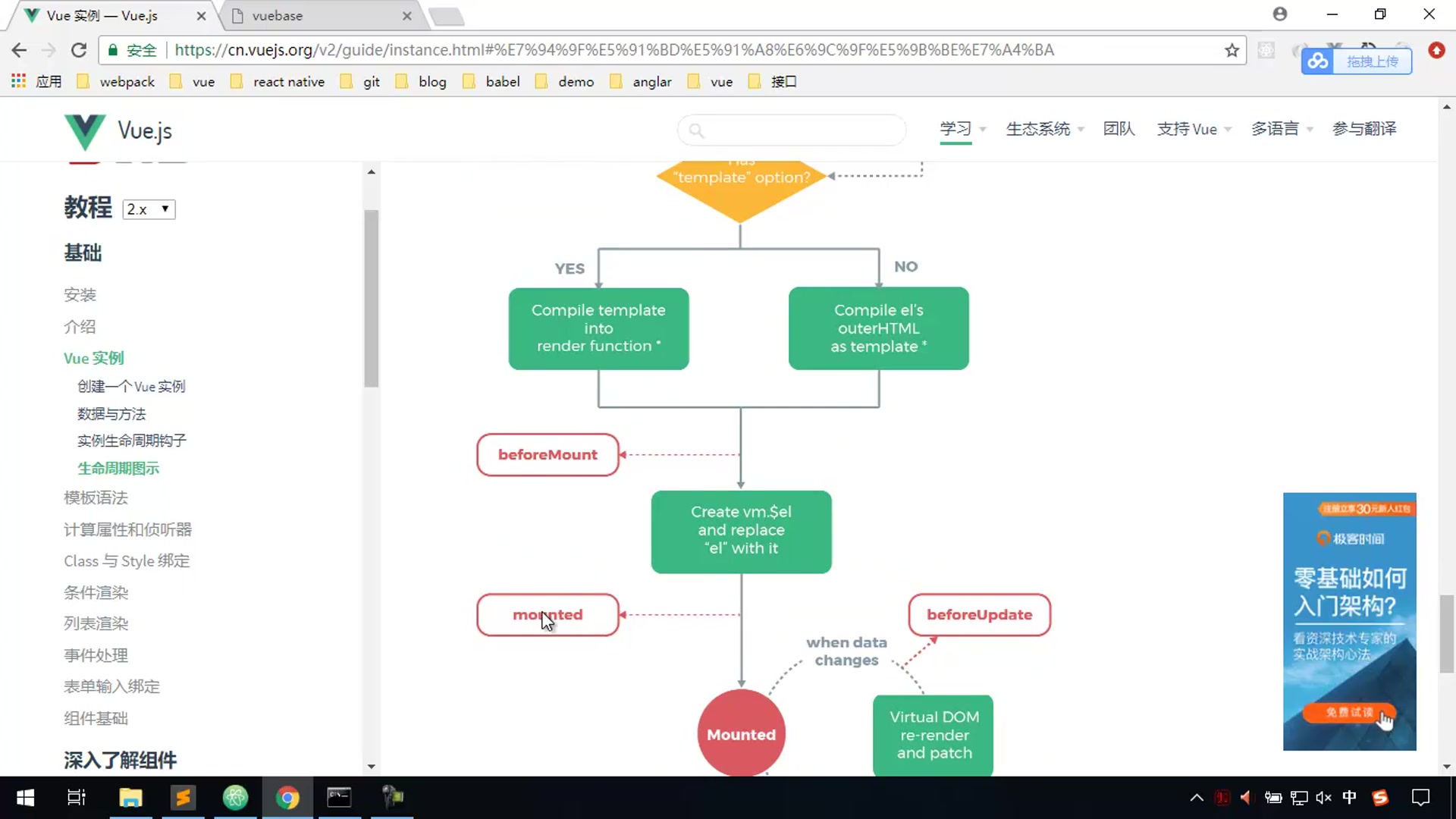Bookmark this page with the star icon

pos(1232,50)
